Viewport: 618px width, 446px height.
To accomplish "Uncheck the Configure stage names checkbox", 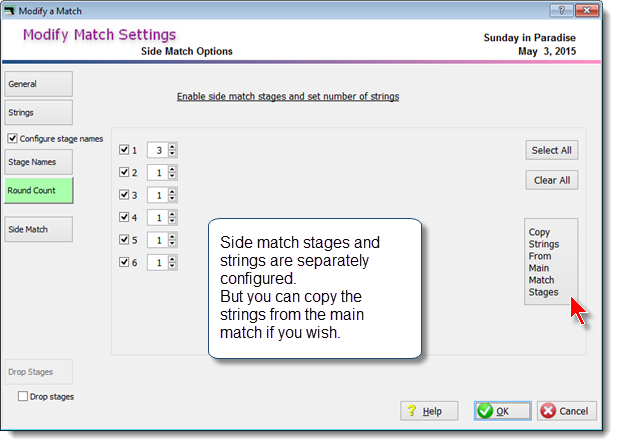I will (x=13, y=138).
